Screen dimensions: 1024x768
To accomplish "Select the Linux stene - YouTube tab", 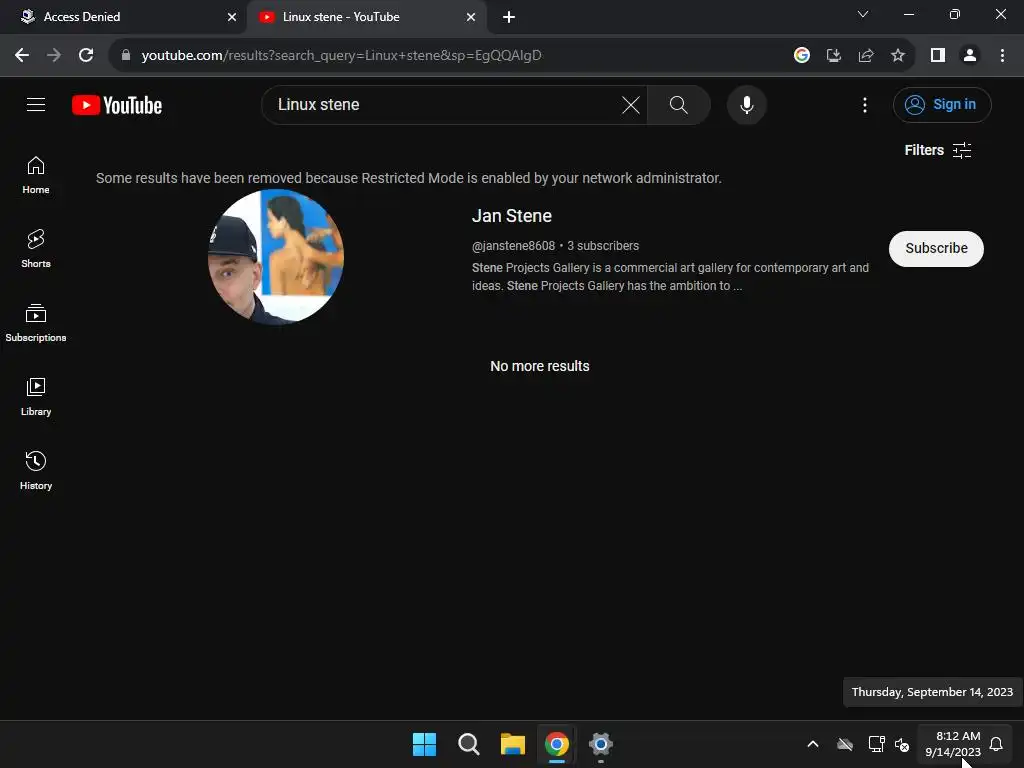I will [366, 17].
